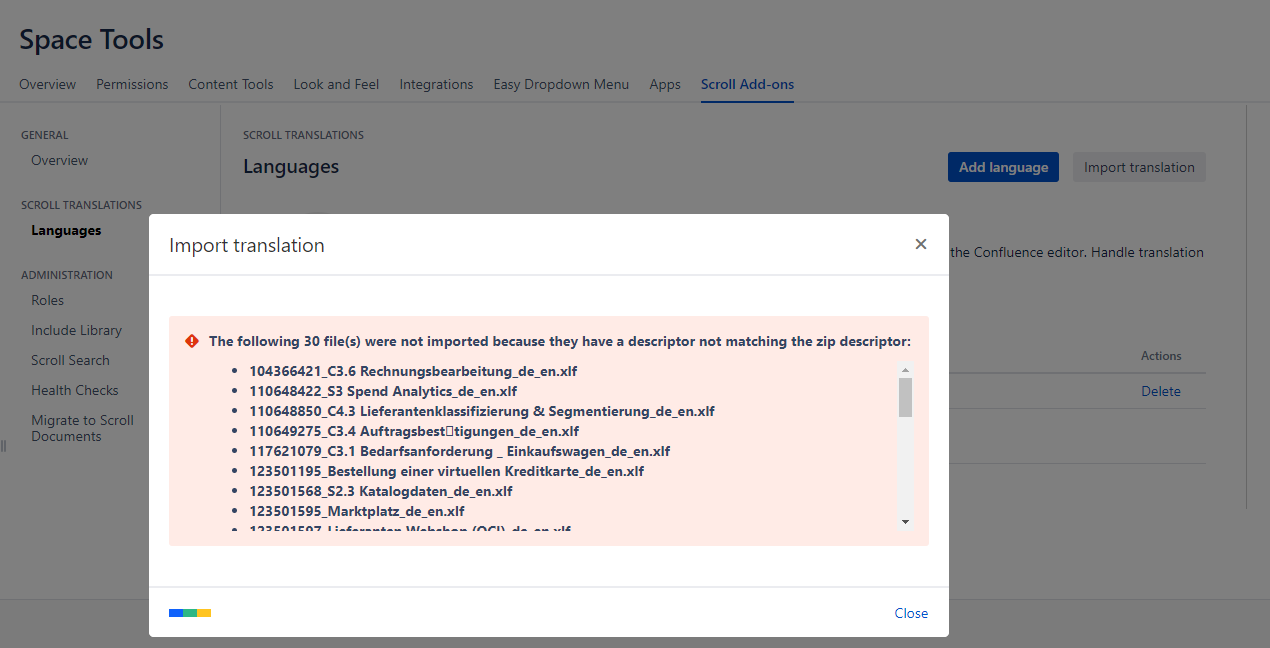Image resolution: width=1270 pixels, height=648 pixels.
Task: Click the Close link in dialog footer
Action: pos(911,613)
